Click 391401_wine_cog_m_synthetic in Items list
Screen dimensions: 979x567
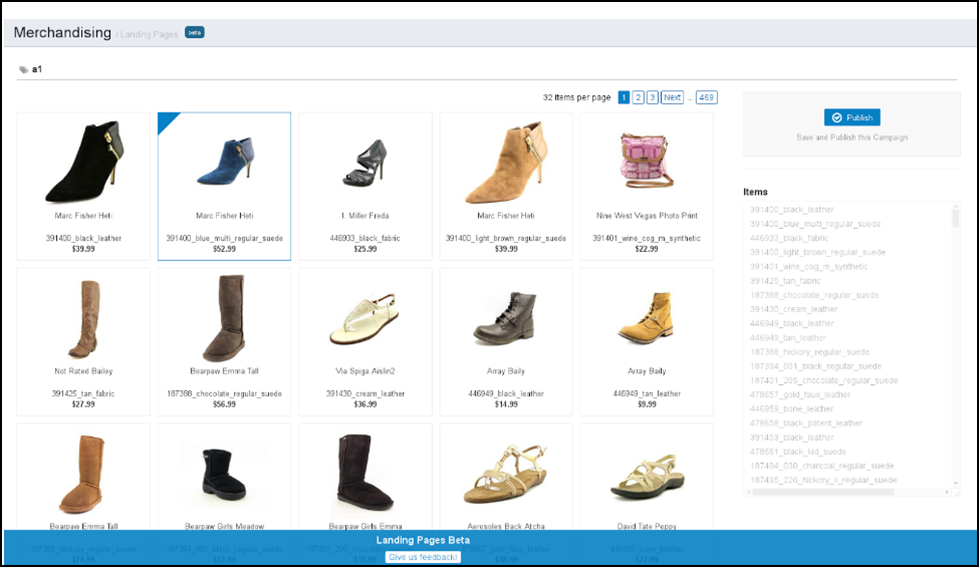809,267
